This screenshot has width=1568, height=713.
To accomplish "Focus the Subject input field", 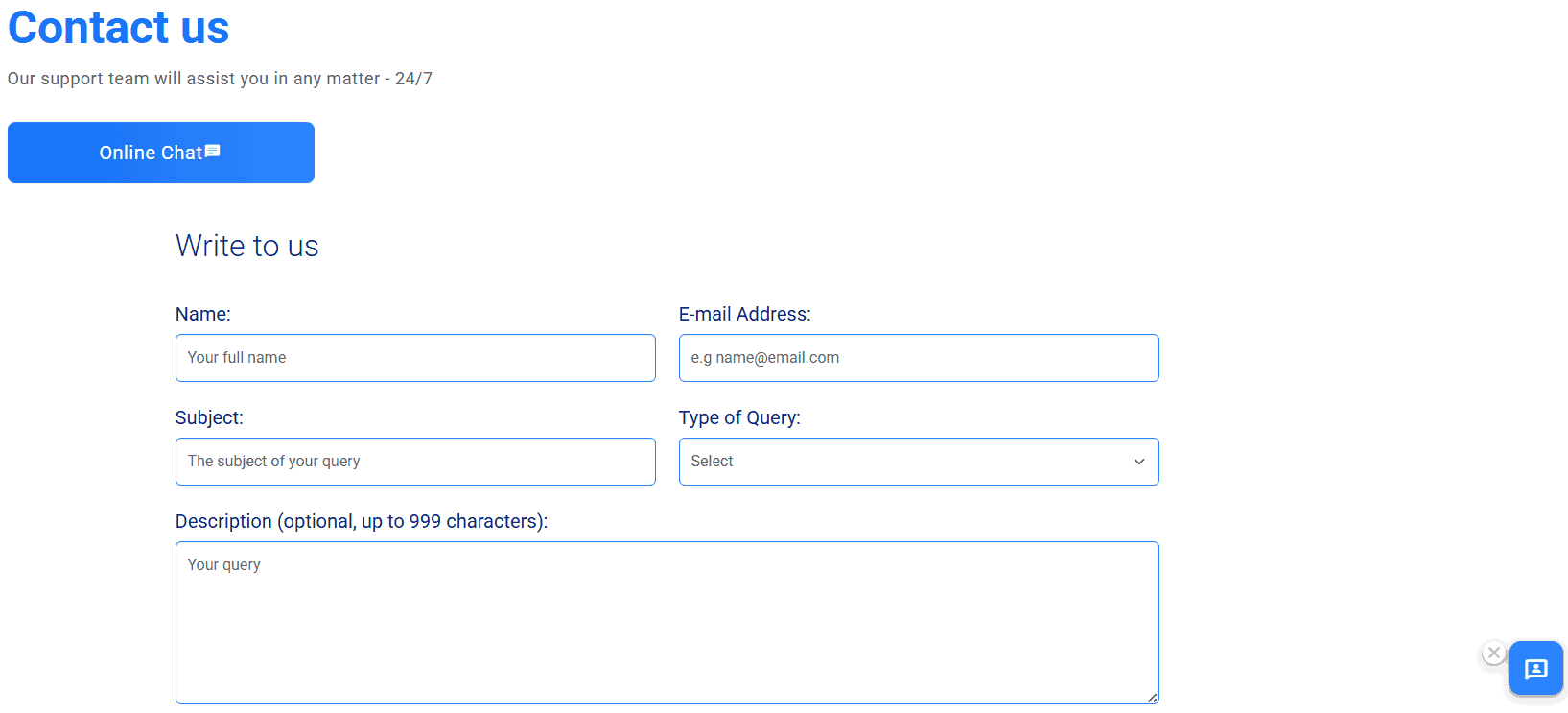I will (x=414, y=461).
